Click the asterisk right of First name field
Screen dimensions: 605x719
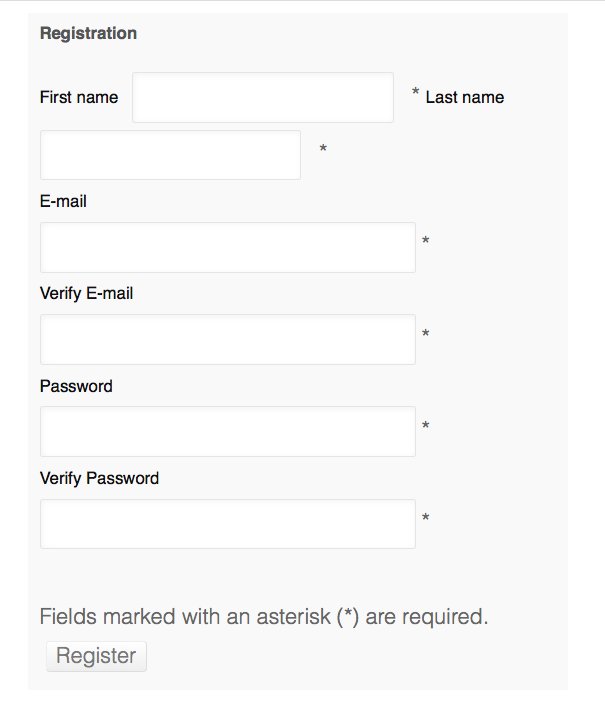tap(416, 93)
